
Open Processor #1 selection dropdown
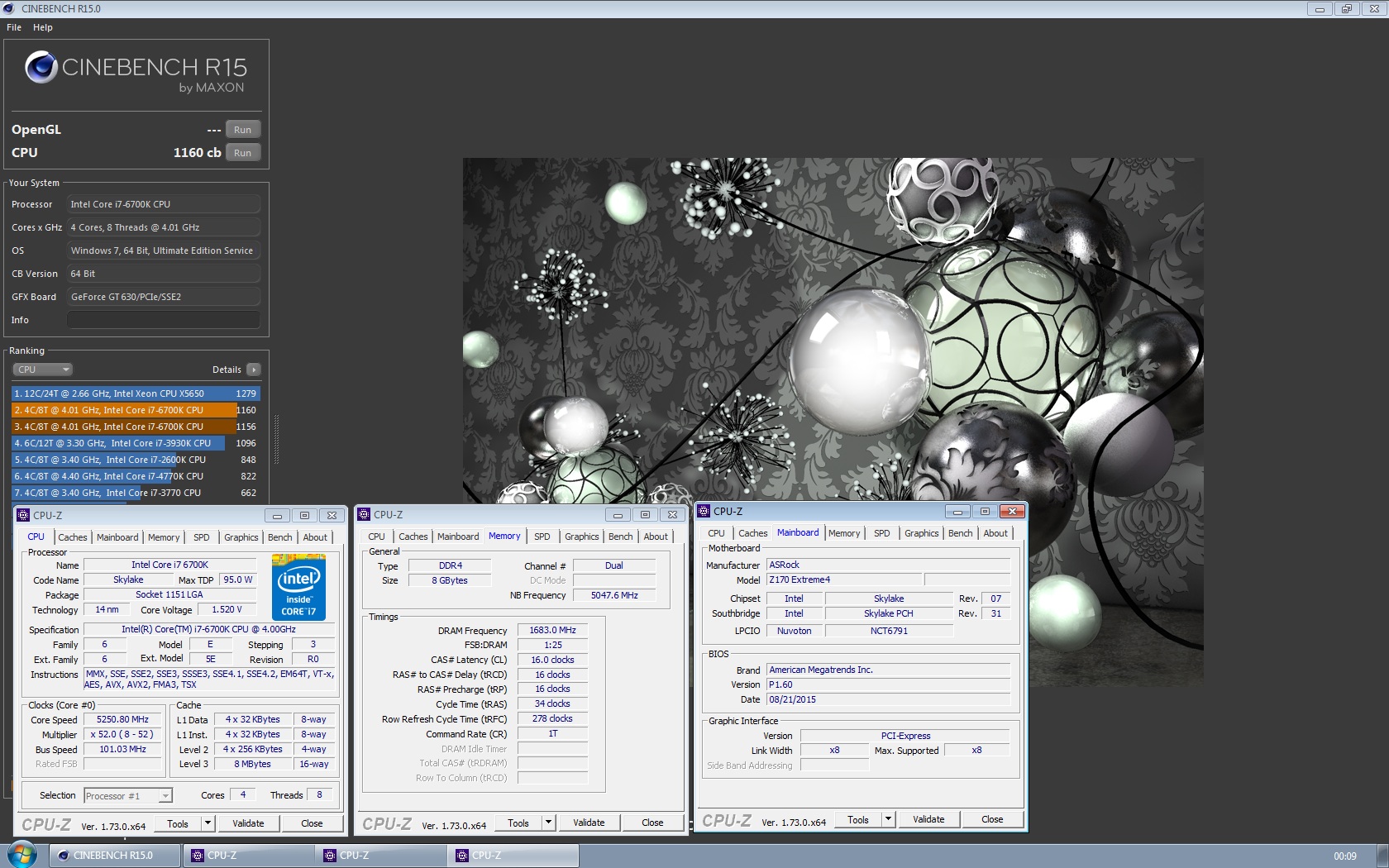coord(128,795)
